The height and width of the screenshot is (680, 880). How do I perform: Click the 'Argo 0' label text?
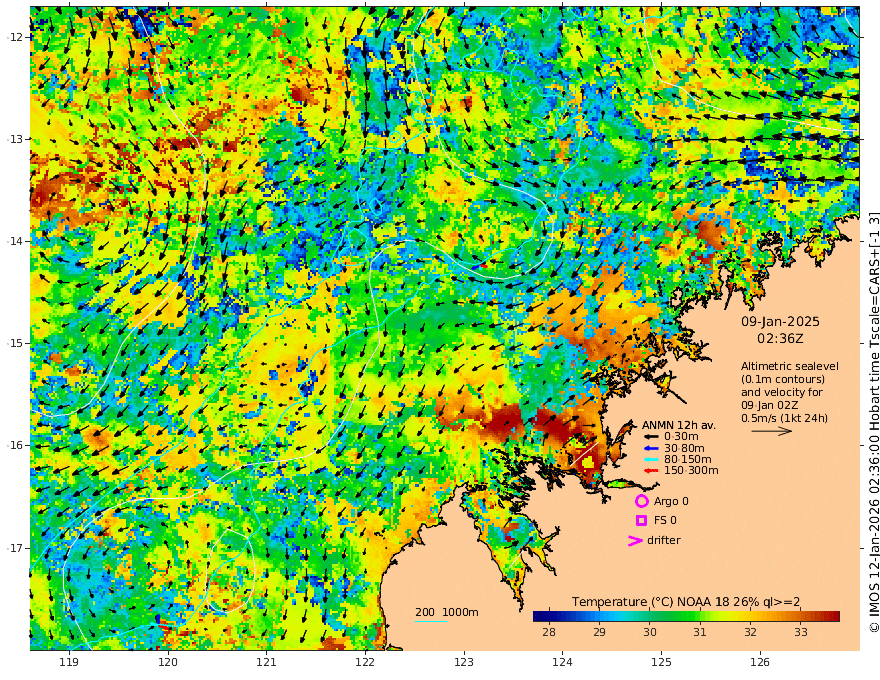coord(671,502)
